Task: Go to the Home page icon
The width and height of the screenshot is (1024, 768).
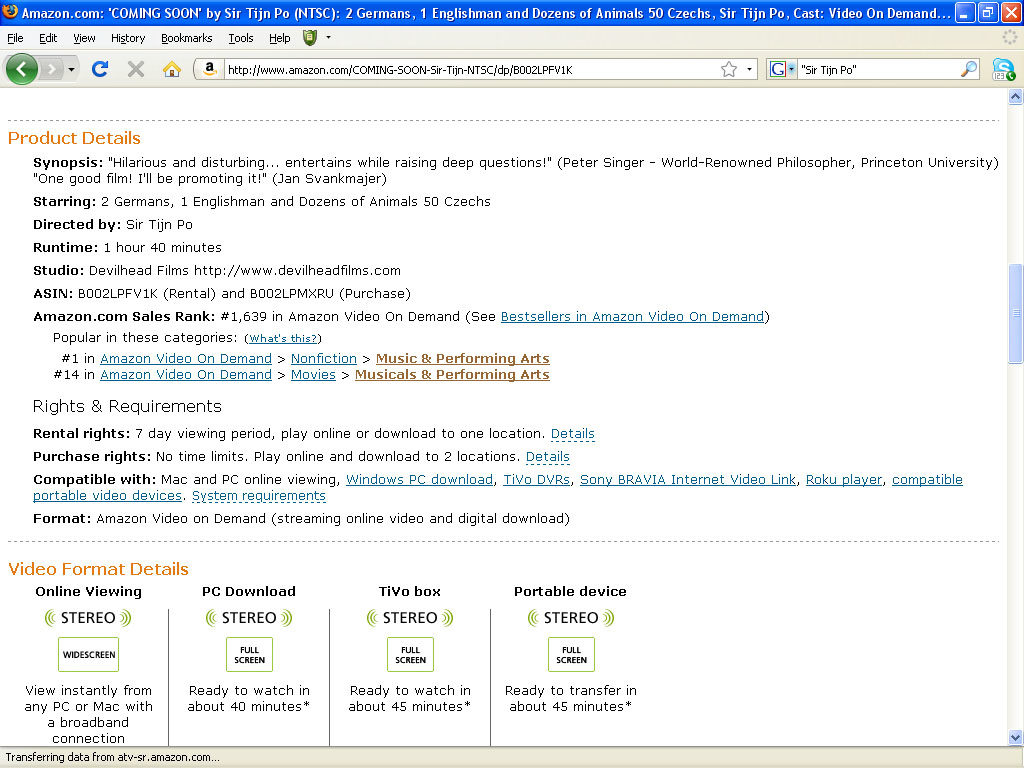Action: point(172,69)
